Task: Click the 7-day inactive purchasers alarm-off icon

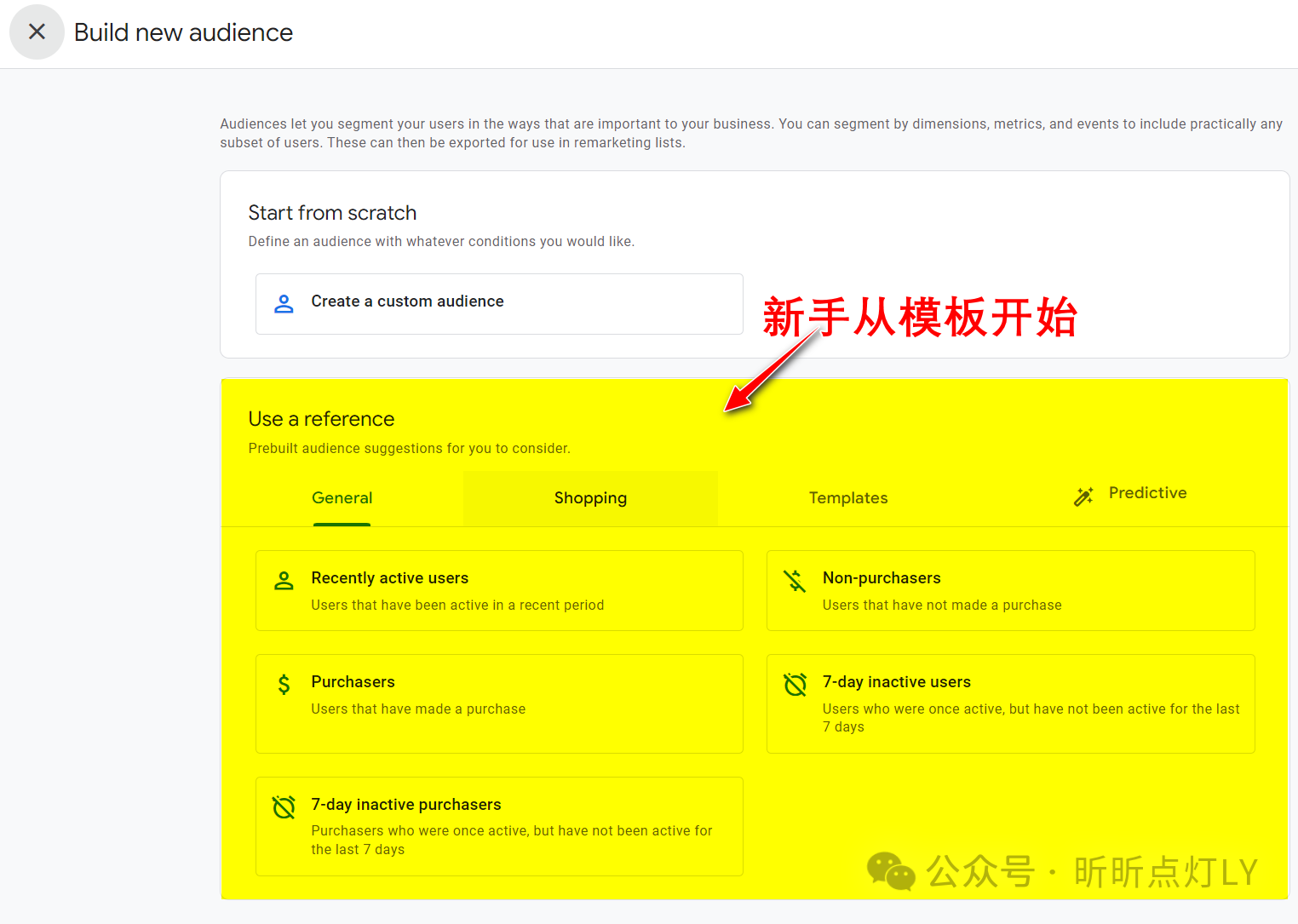Action: (284, 806)
